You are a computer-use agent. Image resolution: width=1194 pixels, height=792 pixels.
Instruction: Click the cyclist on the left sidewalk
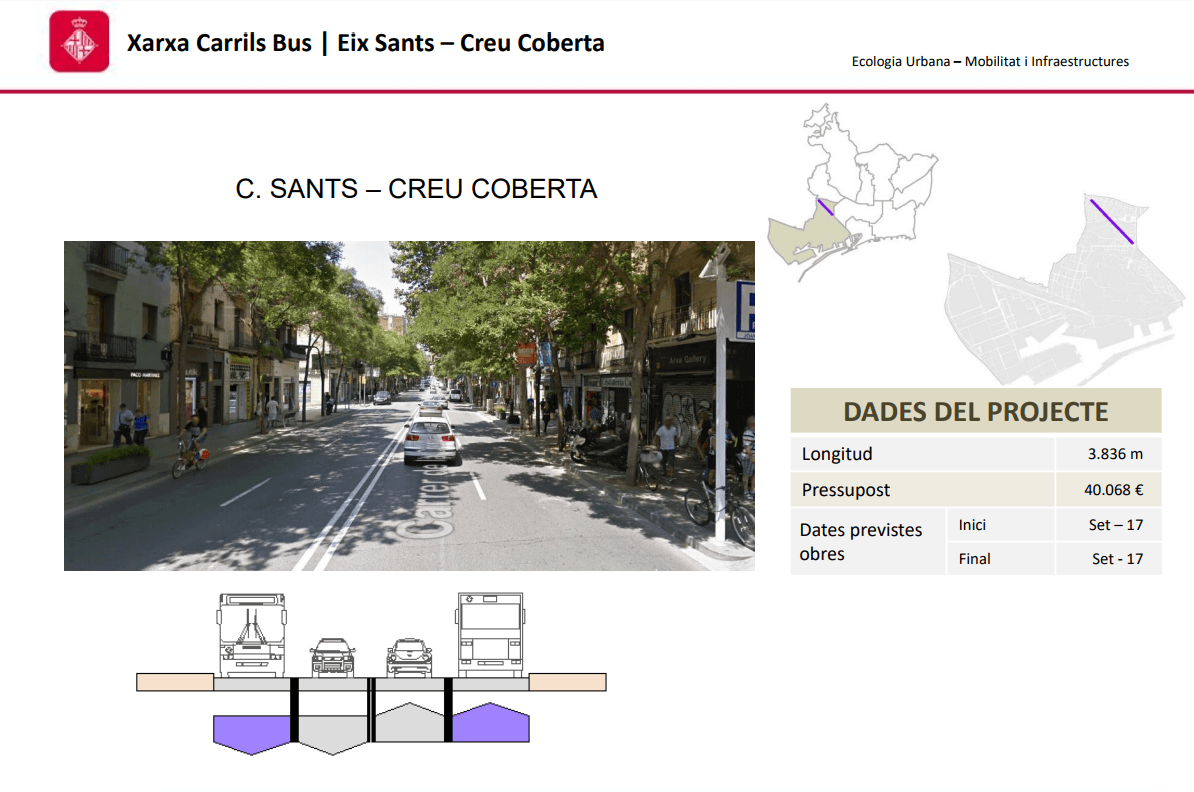(191, 447)
